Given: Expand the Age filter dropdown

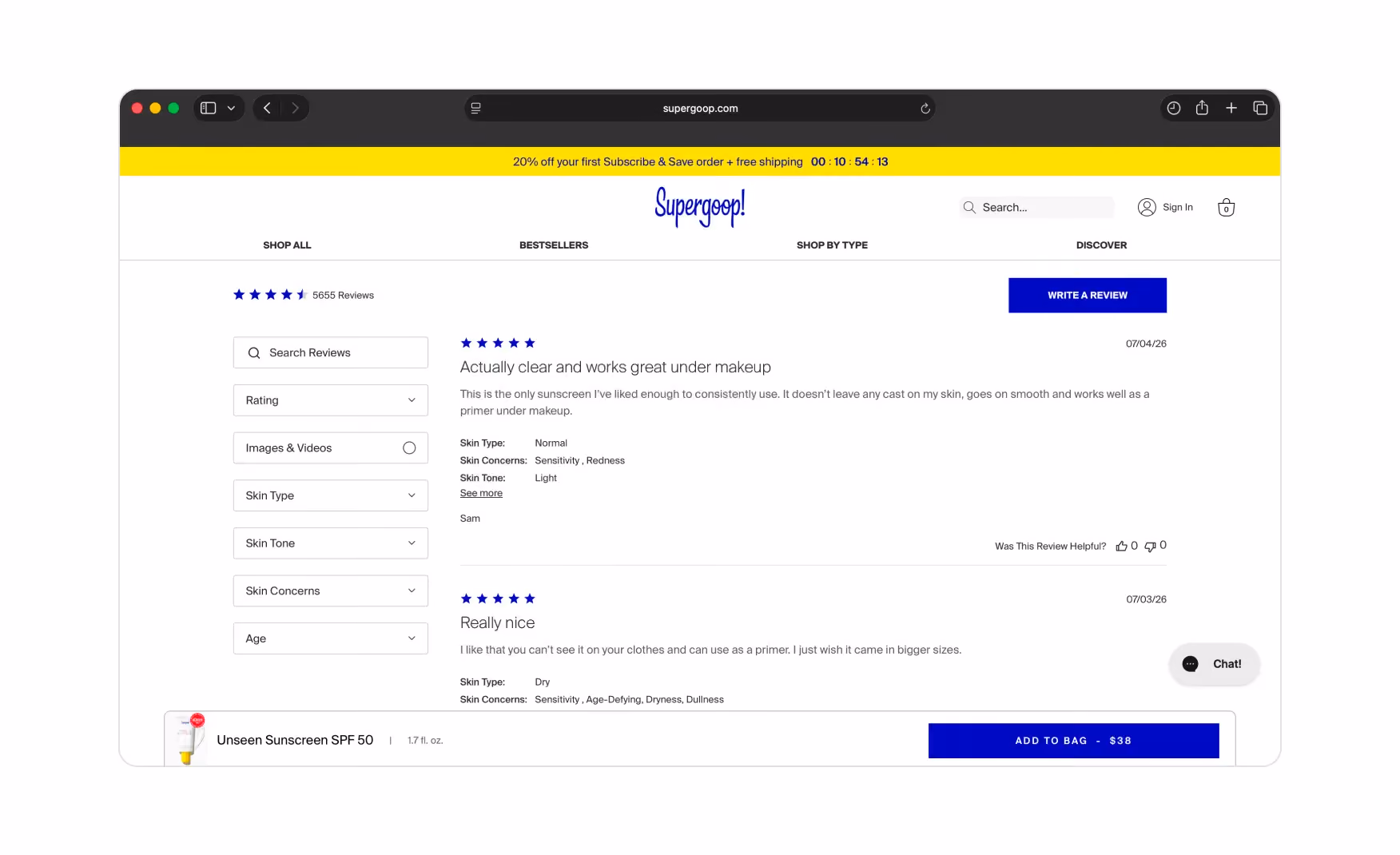Looking at the screenshot, I should pyautogui.click(x=331, y=638).
